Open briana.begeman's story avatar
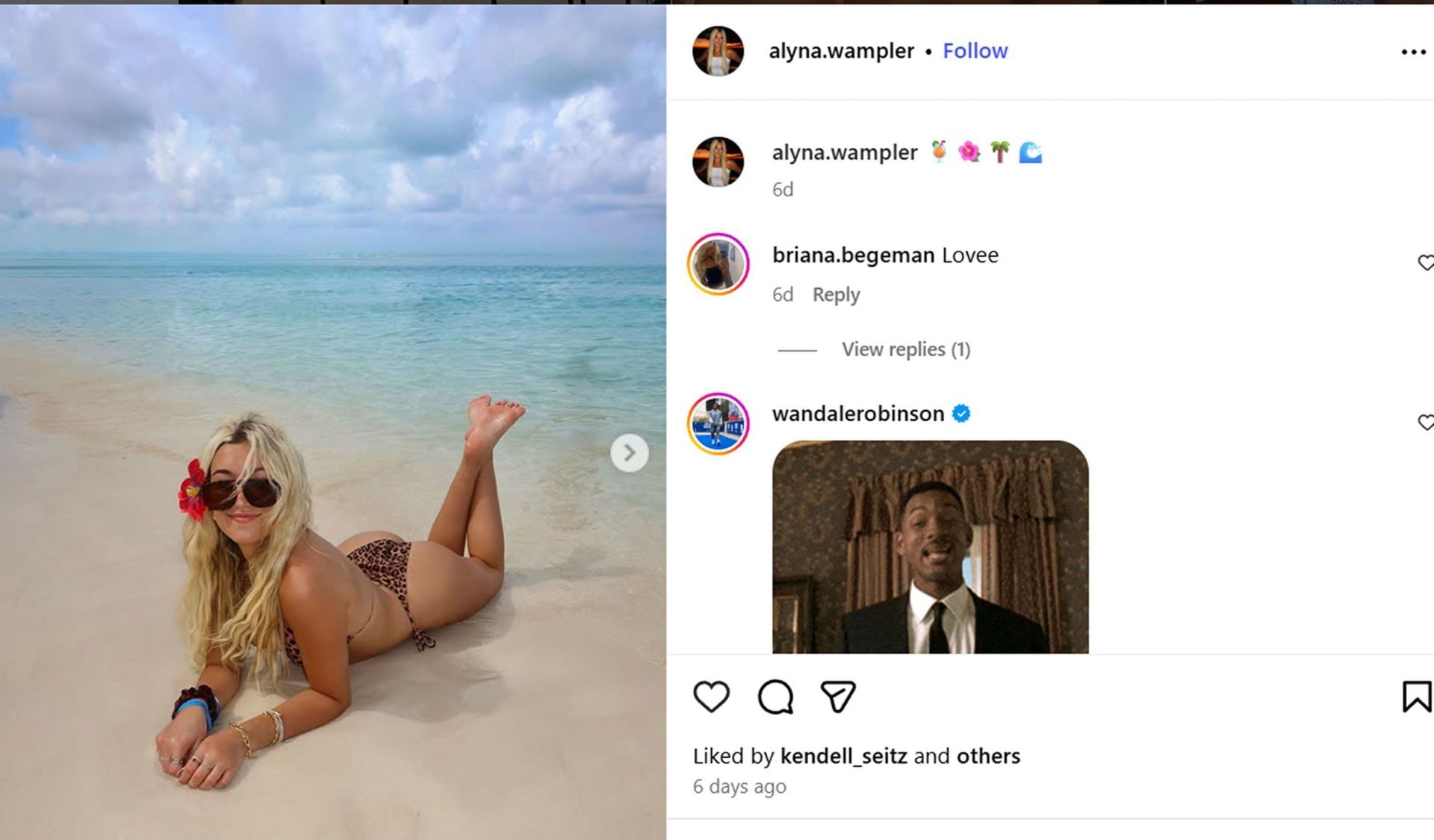Image resolution: width=1434 pixels, height=840 pixels. pyautogui.click(x=718, y=264)
